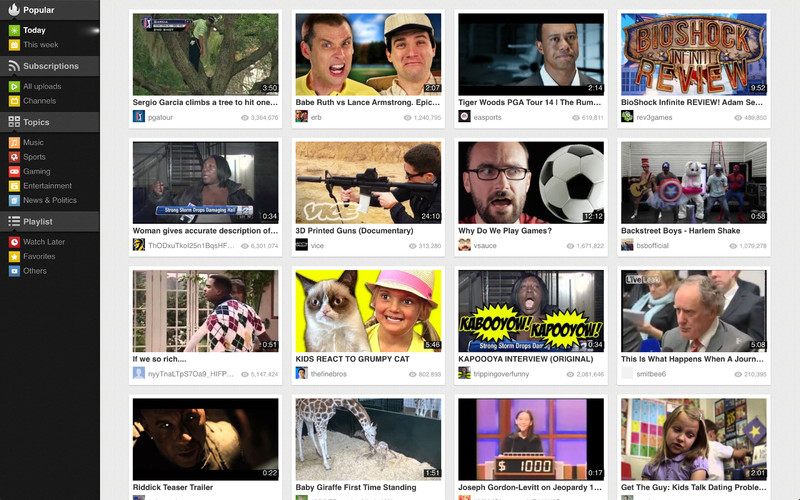800x500 pixels.
Task: Open 'KAPOOOYA INTERVIEW (ORIGINAL)' title
Action: tap(526, 359)
